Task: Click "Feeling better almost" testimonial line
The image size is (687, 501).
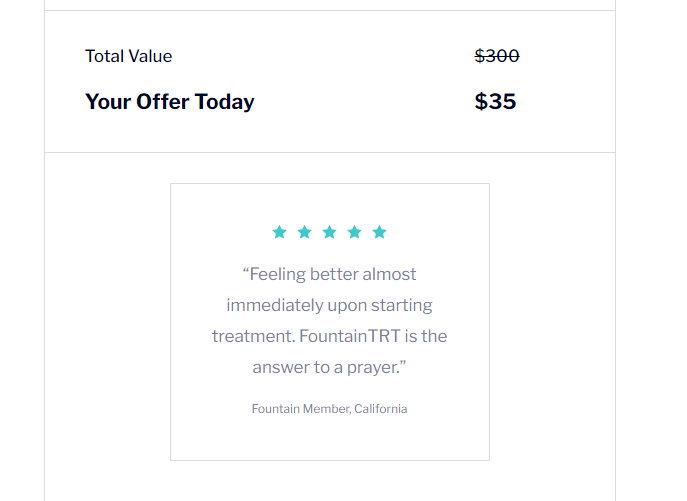Action: [x=329, y=274]
